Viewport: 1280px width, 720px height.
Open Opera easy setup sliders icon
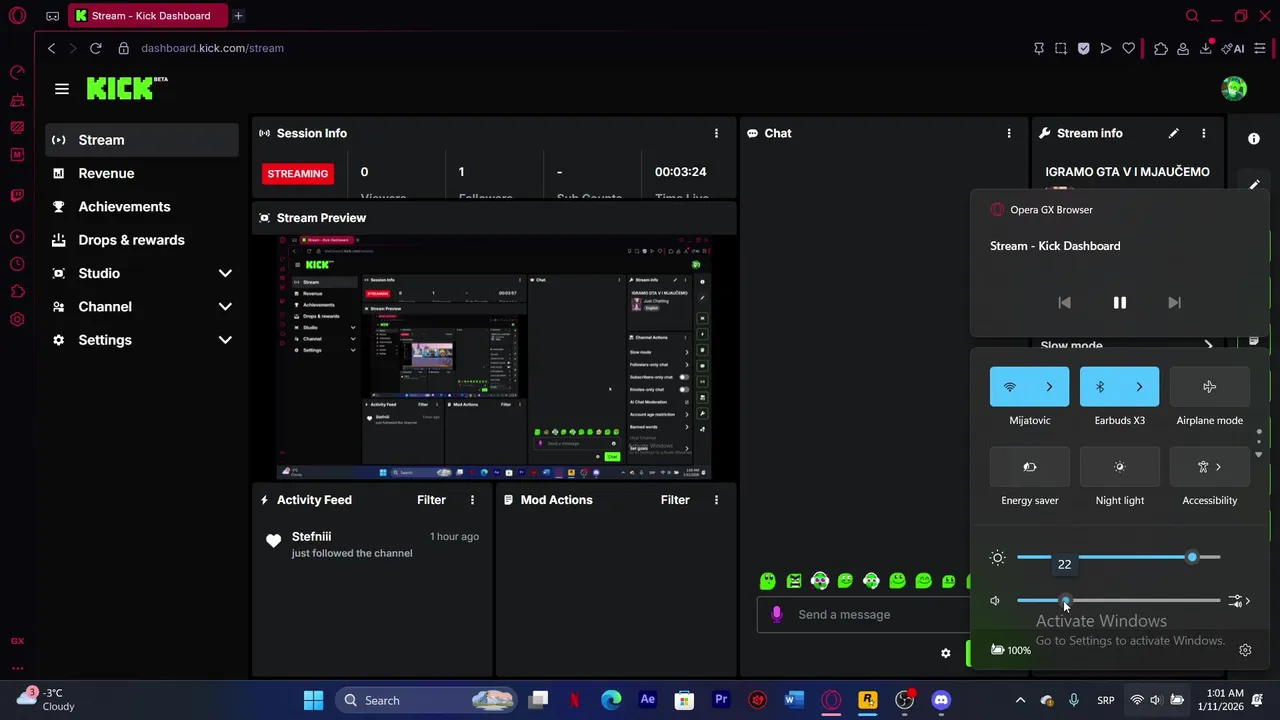[x=1260, y=48]
